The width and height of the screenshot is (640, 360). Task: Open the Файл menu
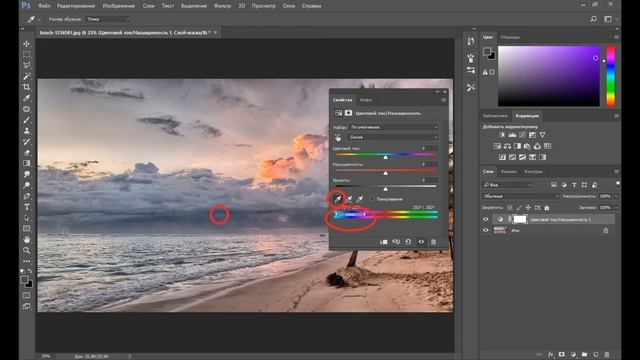tap(44, 6)
